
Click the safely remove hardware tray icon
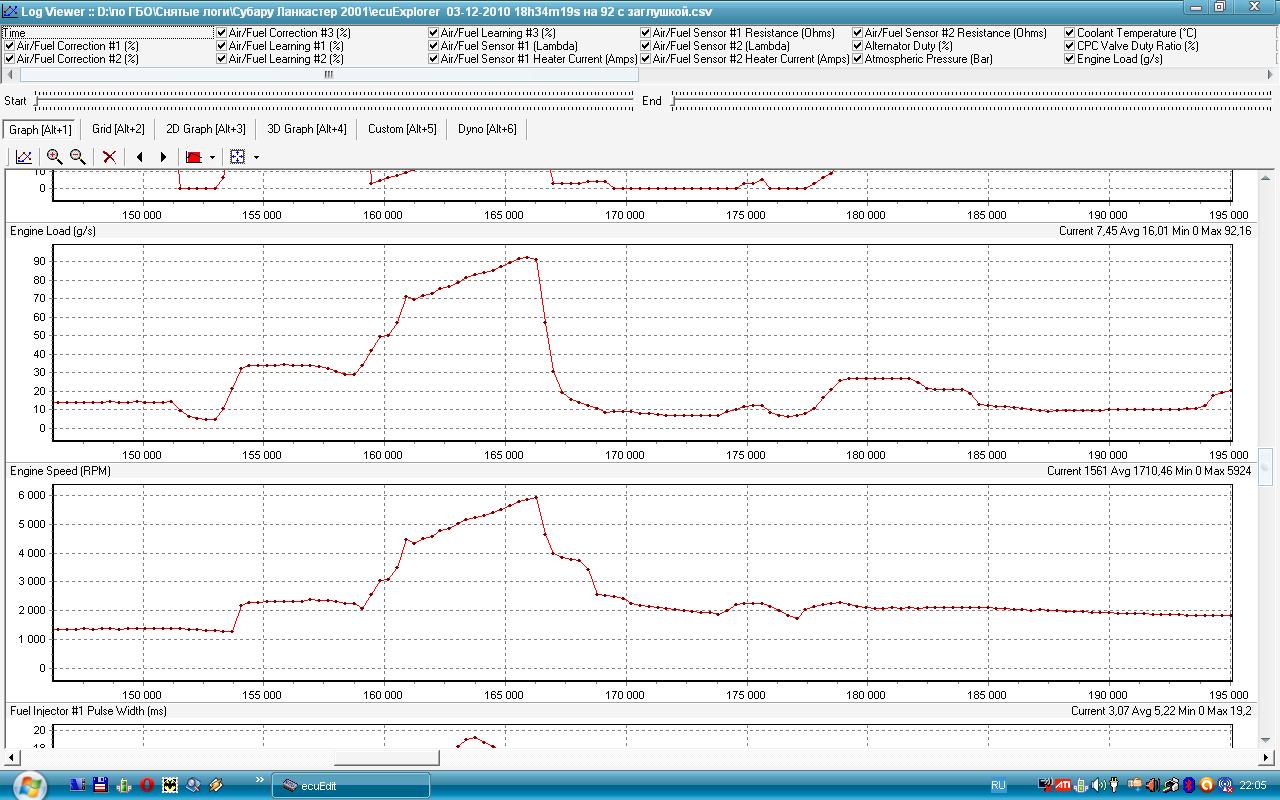click(1171, 785)
